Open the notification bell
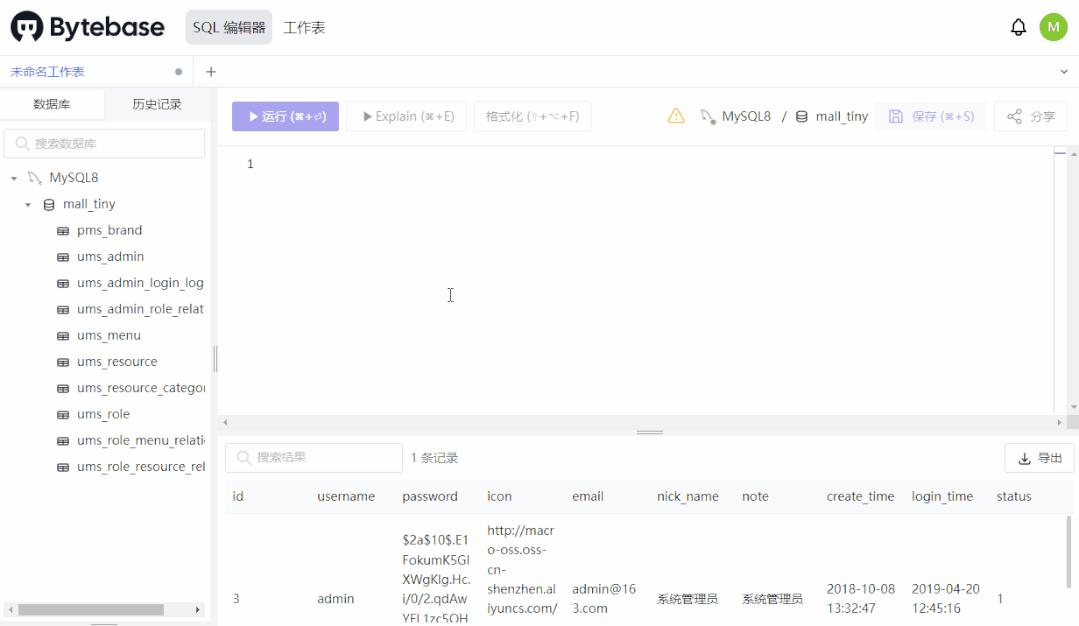This screenshot has width=1079, height=626. [x=1018, y=27]
